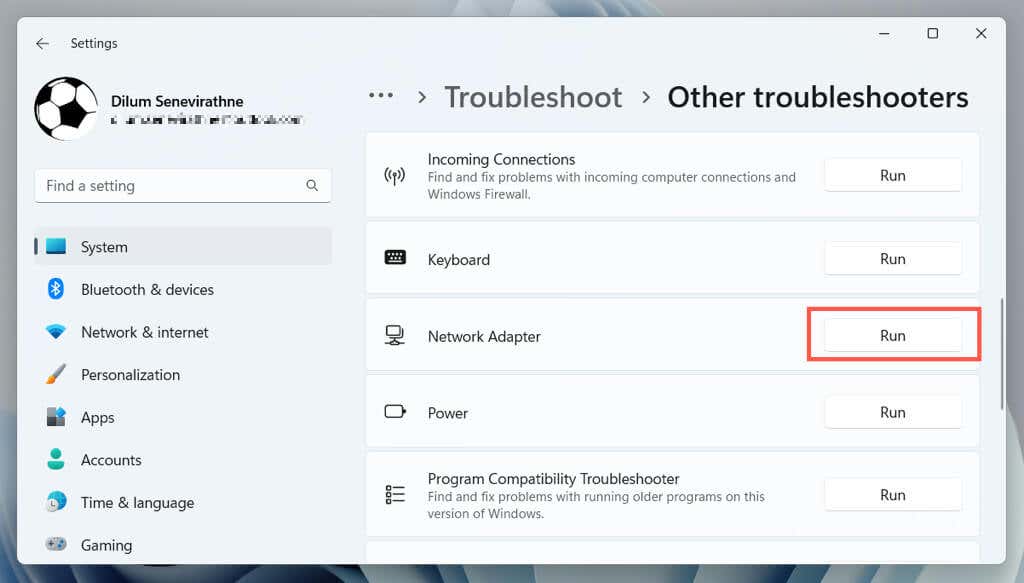Viewport: 1024px width, 583px height.
Task: Expand the breadcrumb ellipsis menu
Action: click(381, 95)
